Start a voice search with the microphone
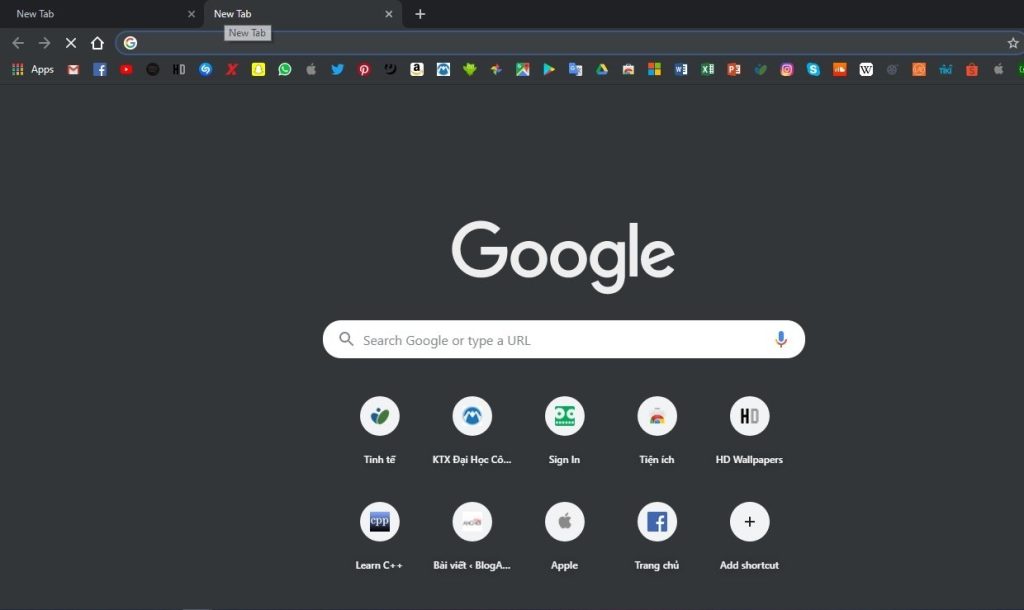Viewport: 1024px width, 610px height. point(780,339)
